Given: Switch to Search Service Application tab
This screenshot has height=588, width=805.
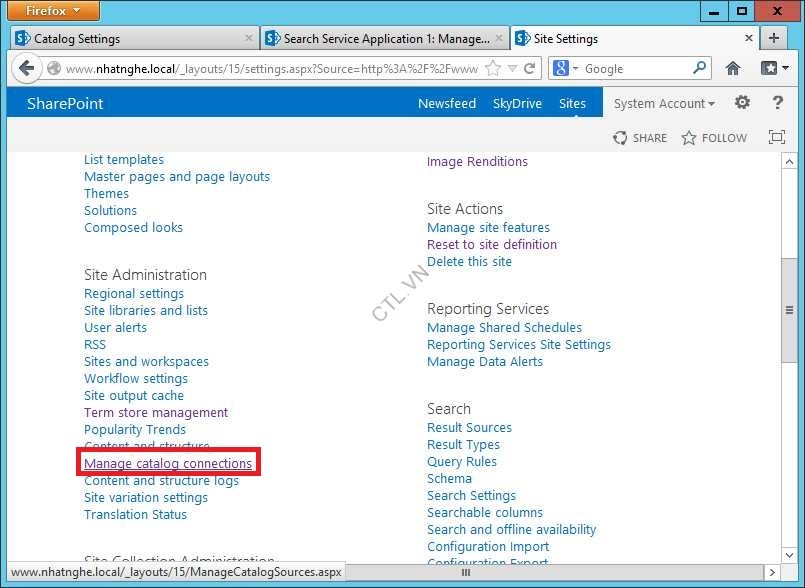Looking at the screenshot, I should 385,39.
